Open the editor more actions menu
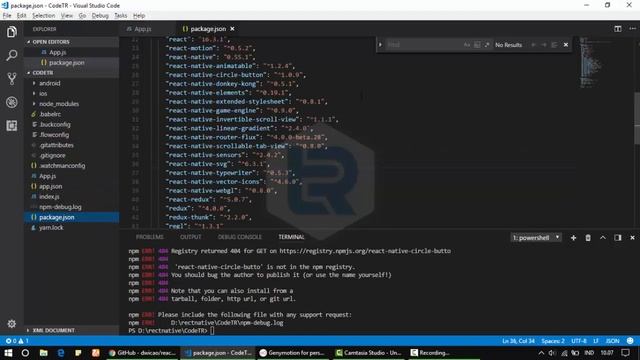 pos(632,29)
